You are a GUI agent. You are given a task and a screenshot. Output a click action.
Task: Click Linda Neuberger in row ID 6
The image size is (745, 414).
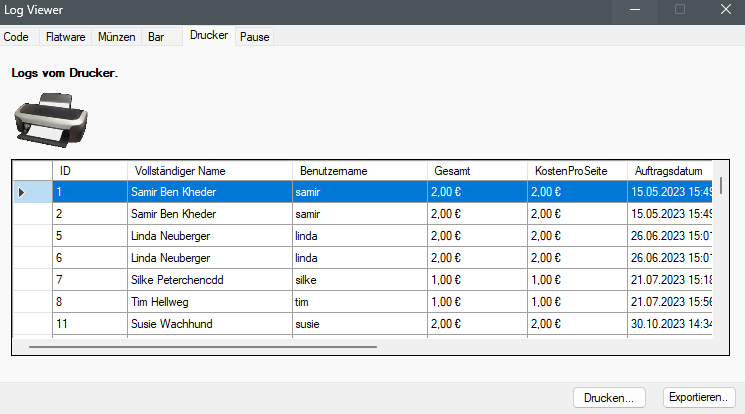coord(210,258)
